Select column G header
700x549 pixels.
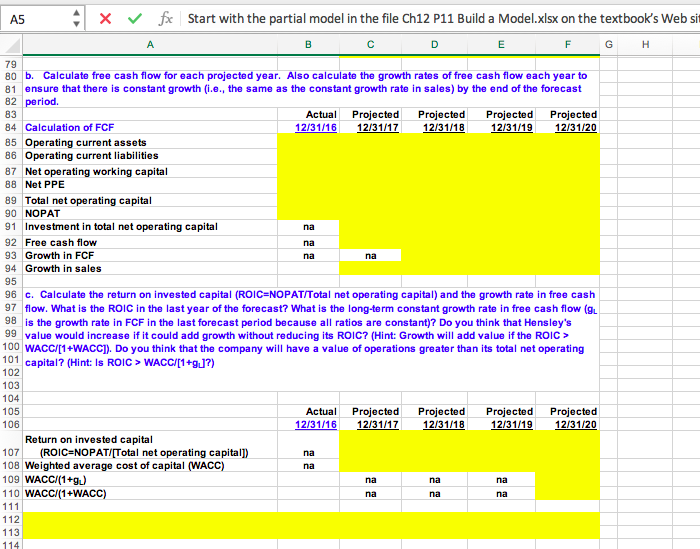tap(608, 45)
